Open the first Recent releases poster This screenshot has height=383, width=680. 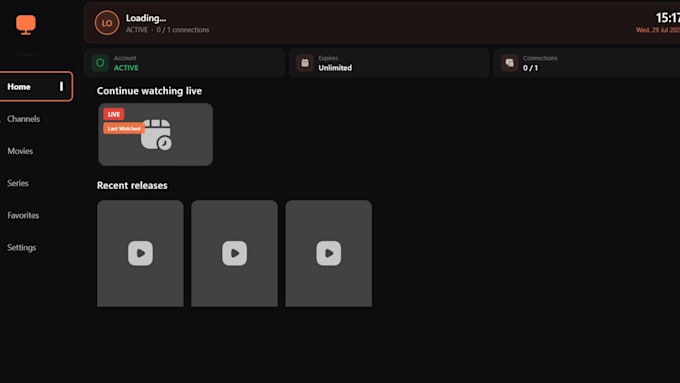tap(141, 253)
